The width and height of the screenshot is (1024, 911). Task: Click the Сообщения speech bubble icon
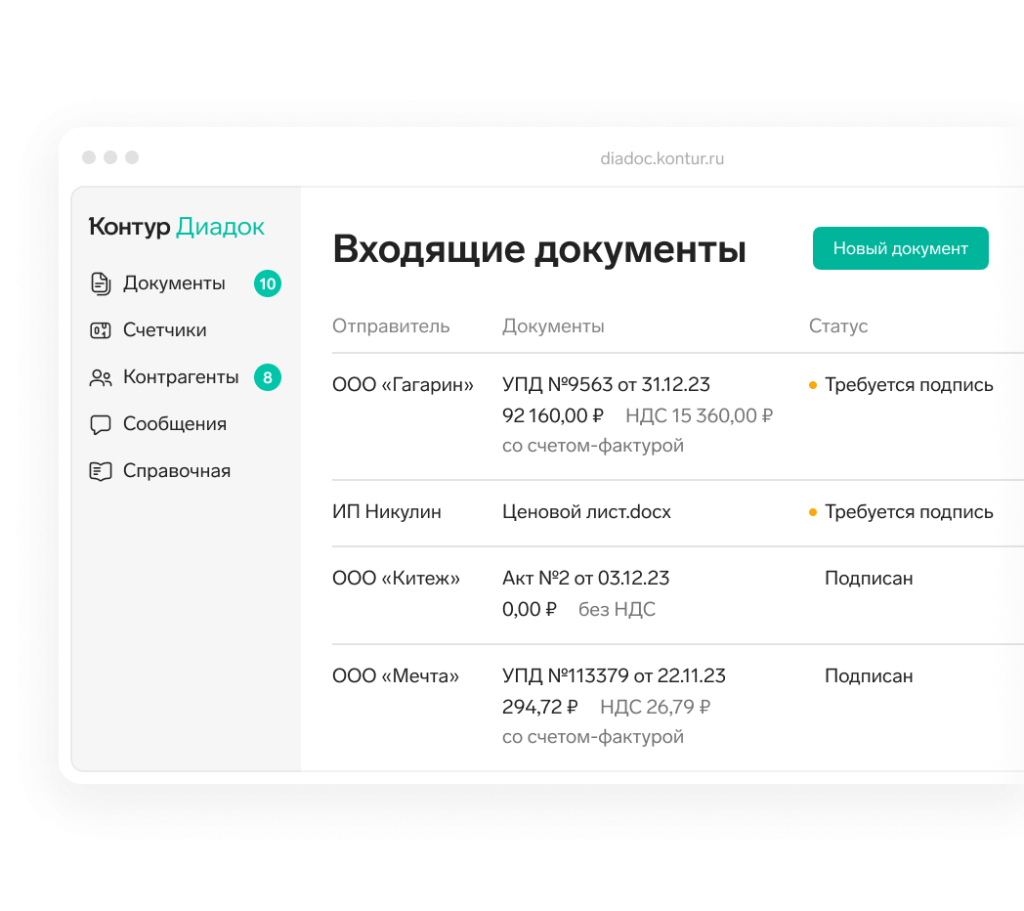pos(100,425)
